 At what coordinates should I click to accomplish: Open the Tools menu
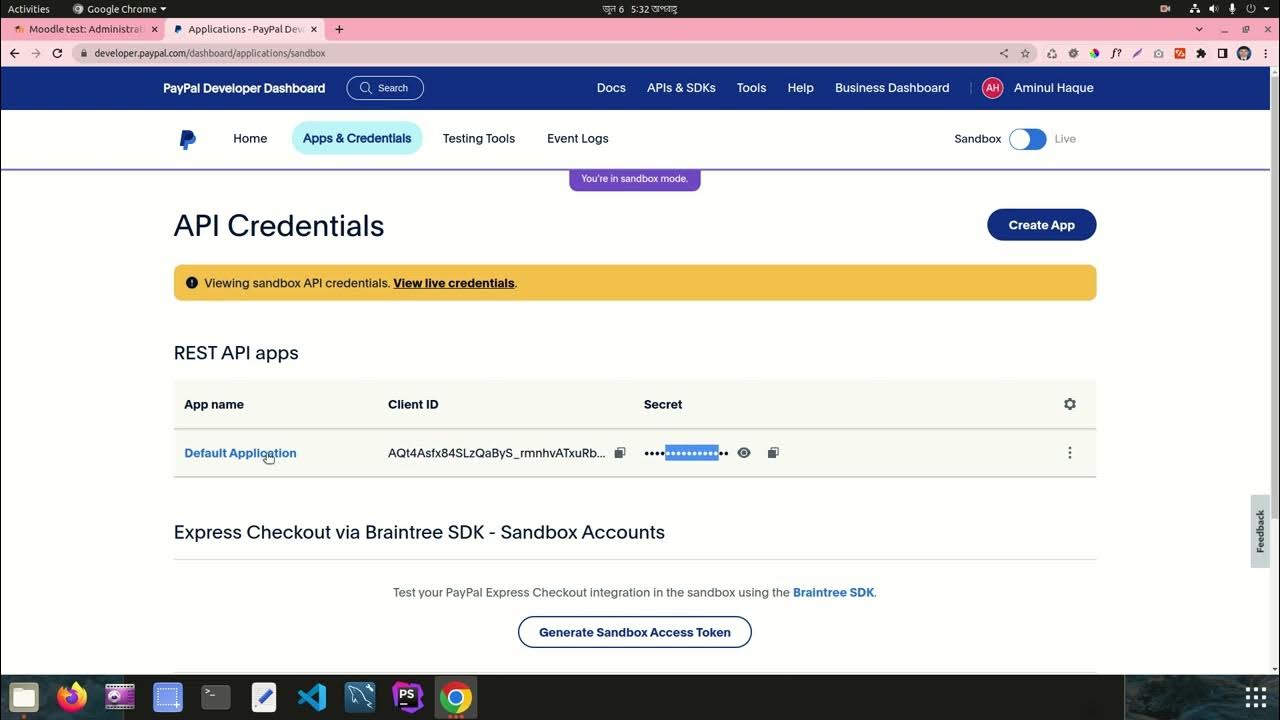pos(751,88)
